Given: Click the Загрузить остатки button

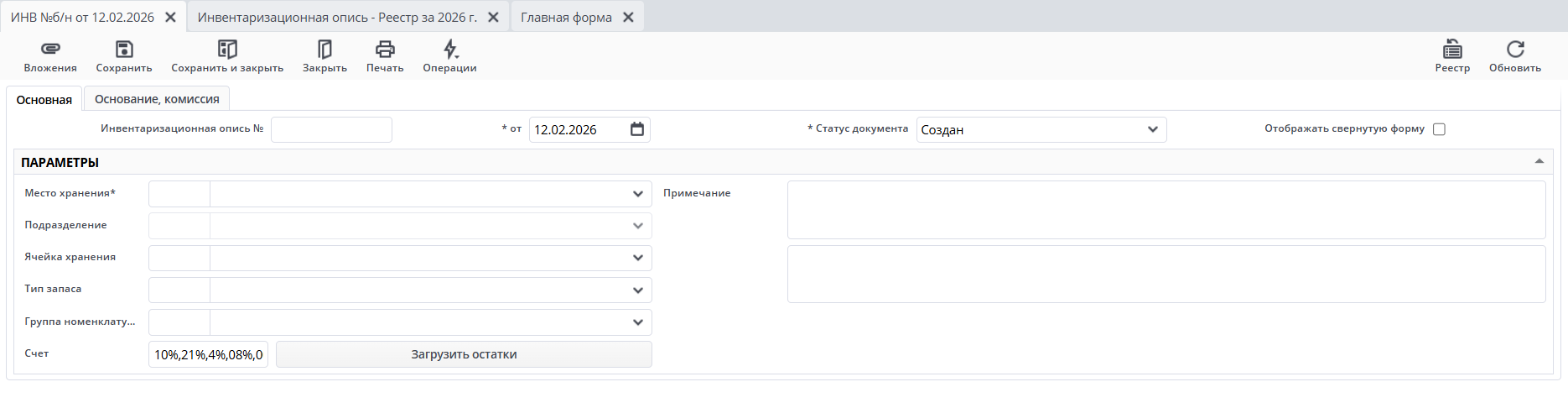Looking at the screenshot, I should (x=464, y=354).
